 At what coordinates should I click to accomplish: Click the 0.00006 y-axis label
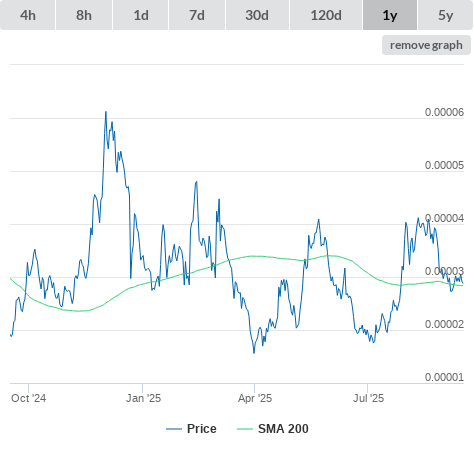(444, 112)
